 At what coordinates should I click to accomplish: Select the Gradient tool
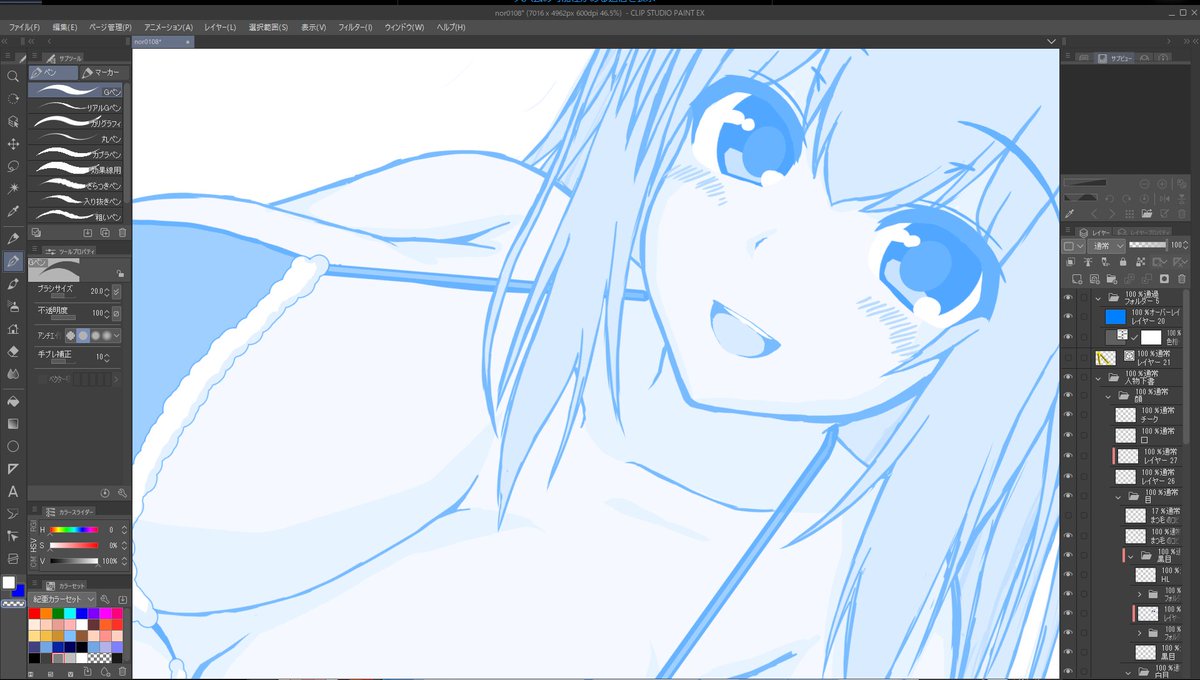[13, 423]
